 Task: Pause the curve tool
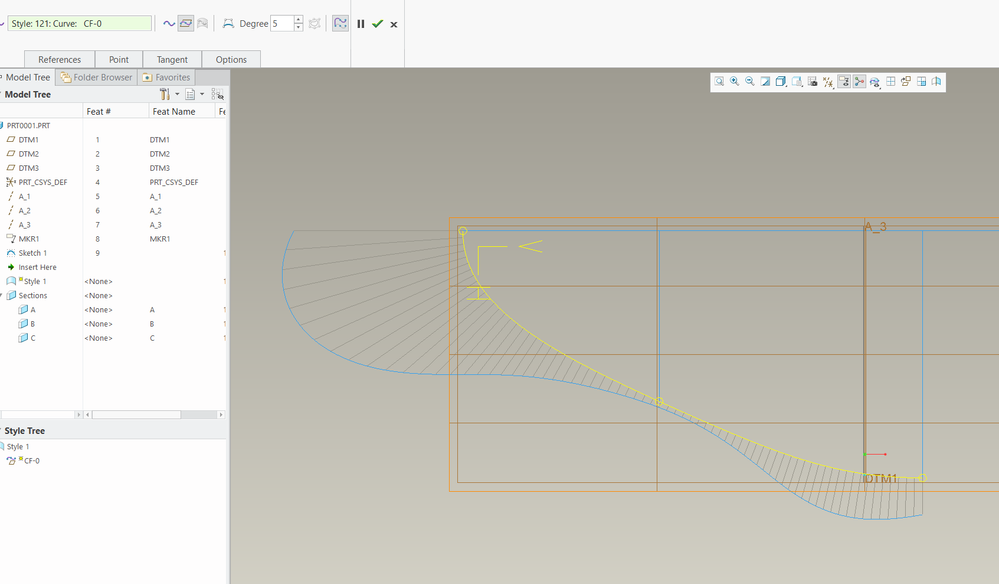(361, 24)
